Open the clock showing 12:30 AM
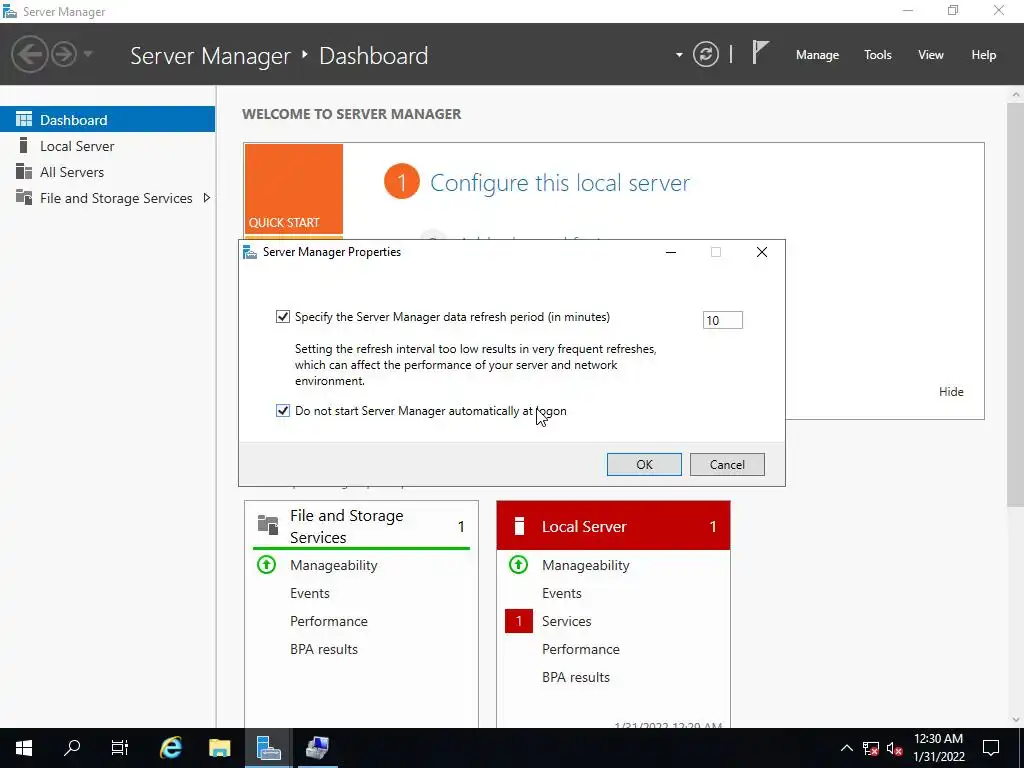The image size is (1024, 768). pyautogui.click(x=938, y=748)
